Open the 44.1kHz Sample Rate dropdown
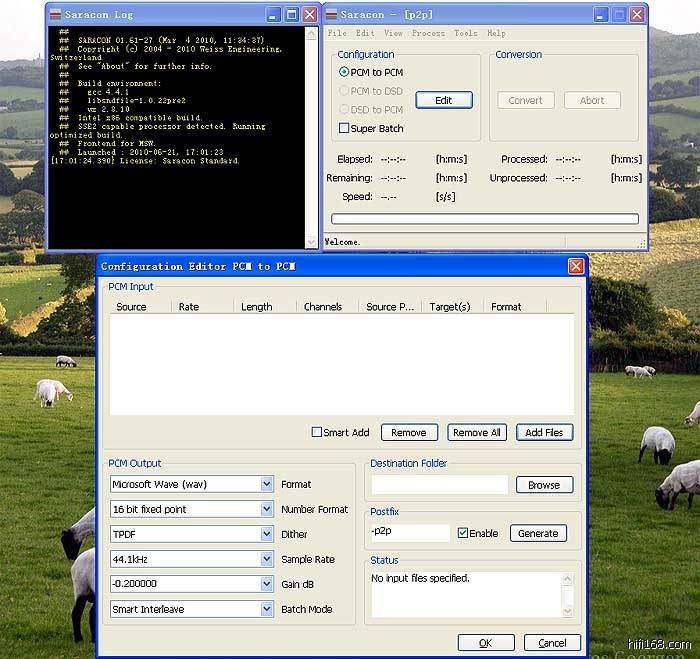 tap(266, 559)
